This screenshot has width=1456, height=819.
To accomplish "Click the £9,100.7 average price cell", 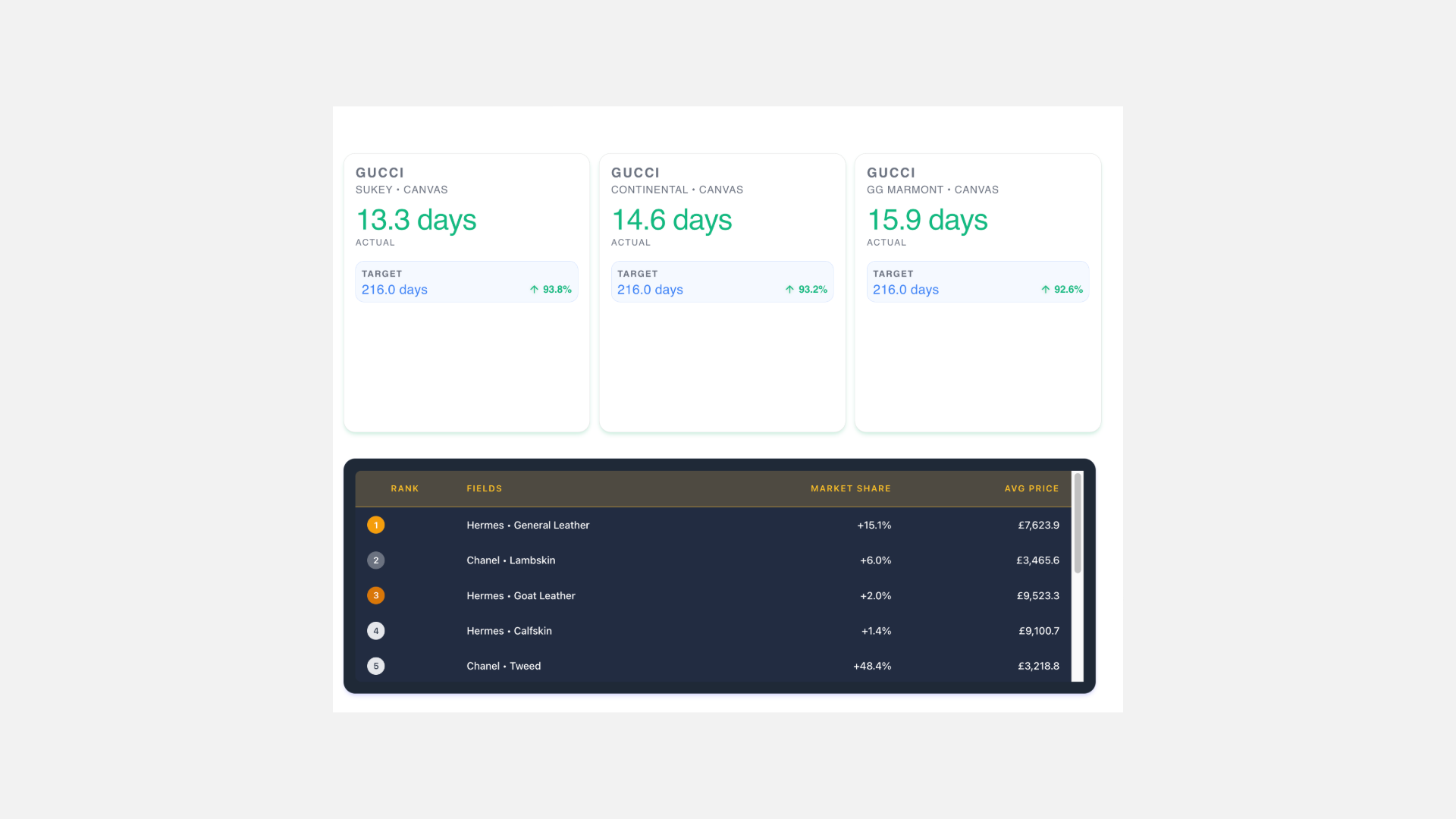I will pos(1039,631).
